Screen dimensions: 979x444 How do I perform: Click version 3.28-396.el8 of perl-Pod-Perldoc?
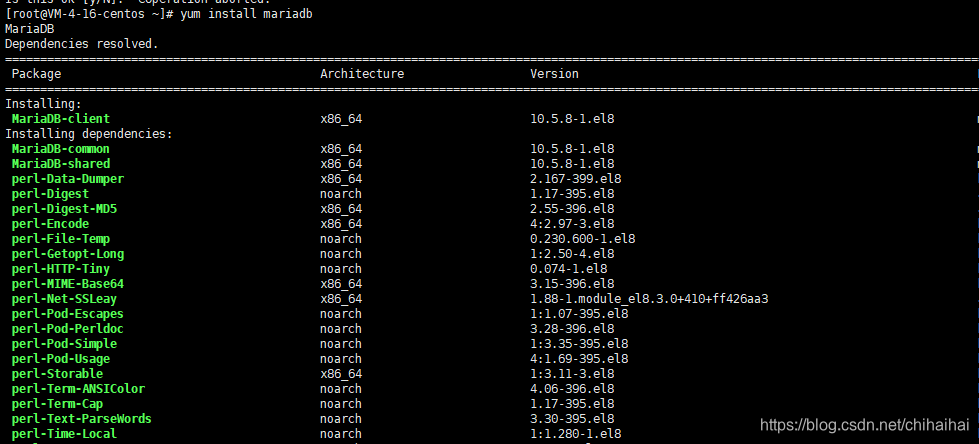[572, 328]
